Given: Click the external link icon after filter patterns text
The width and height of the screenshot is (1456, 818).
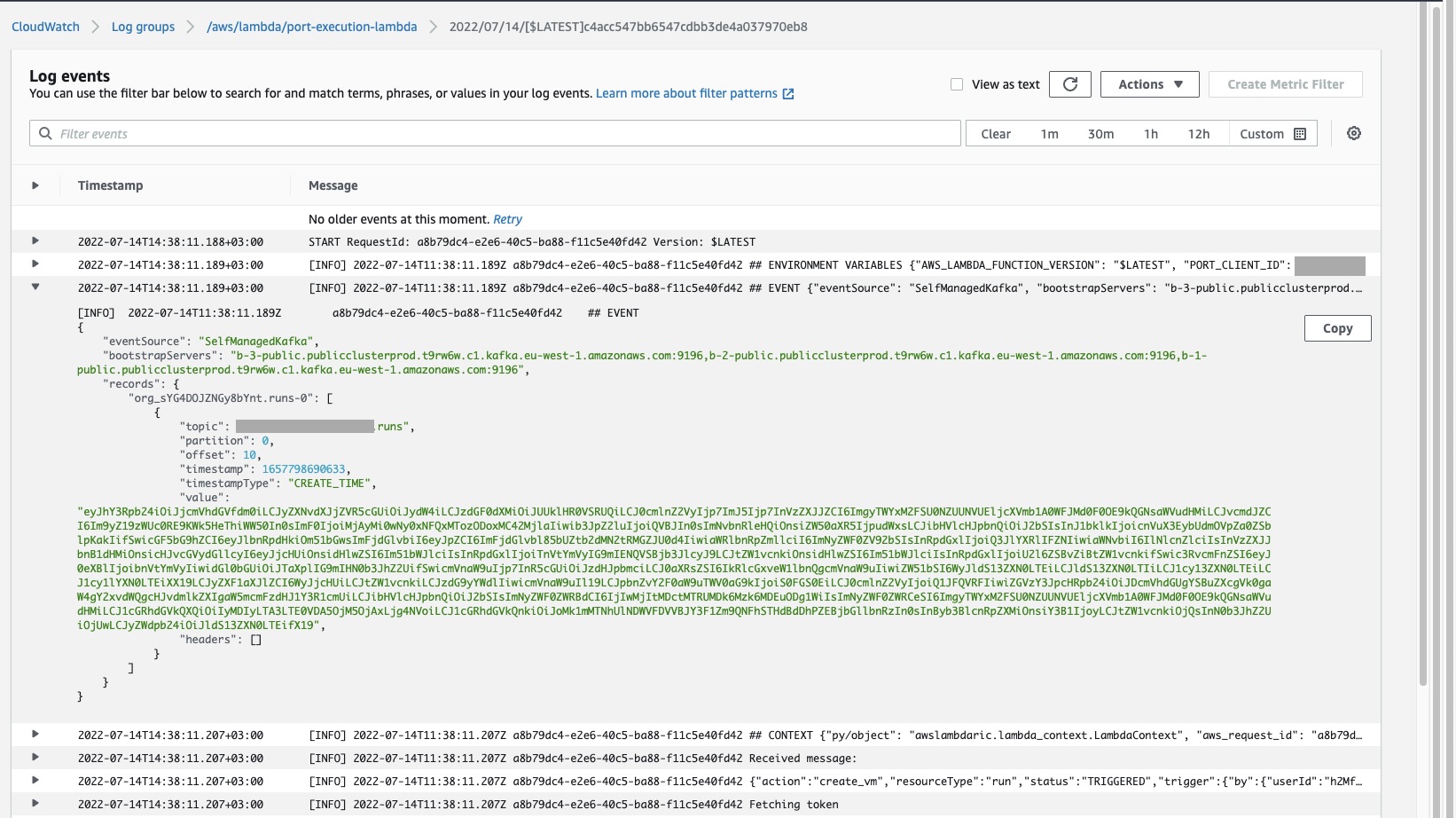Looking at the screenshot, I should click(788, 93).
